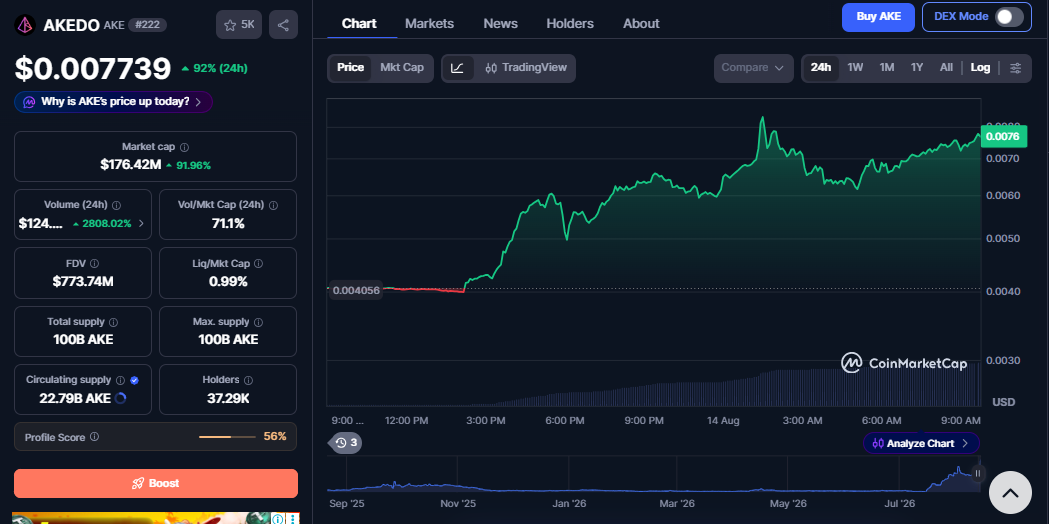This screenshot has height=524, width=1049.
Task: Click the mini timeline range chart
Action: (x=654, y=474)
